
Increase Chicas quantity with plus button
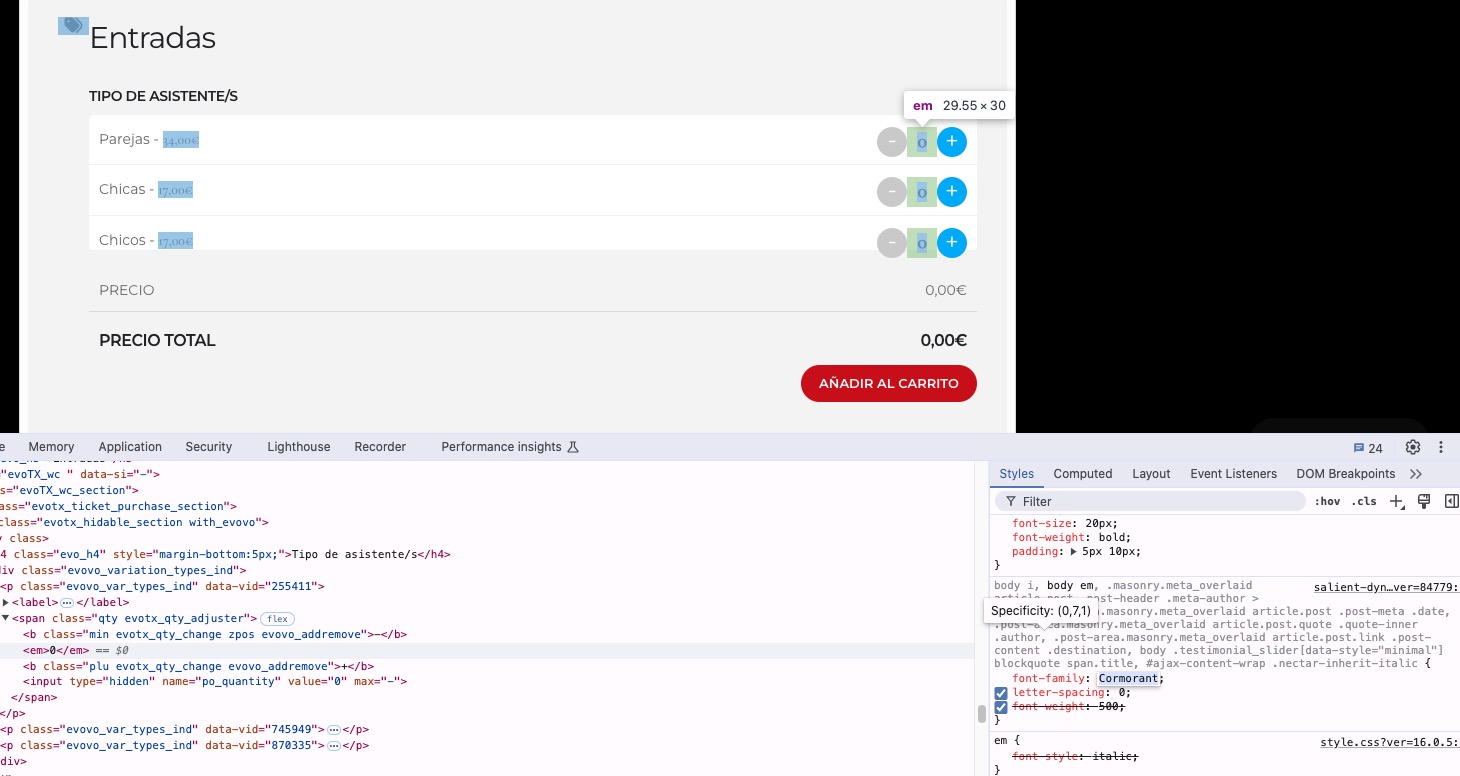coord(952,191)
